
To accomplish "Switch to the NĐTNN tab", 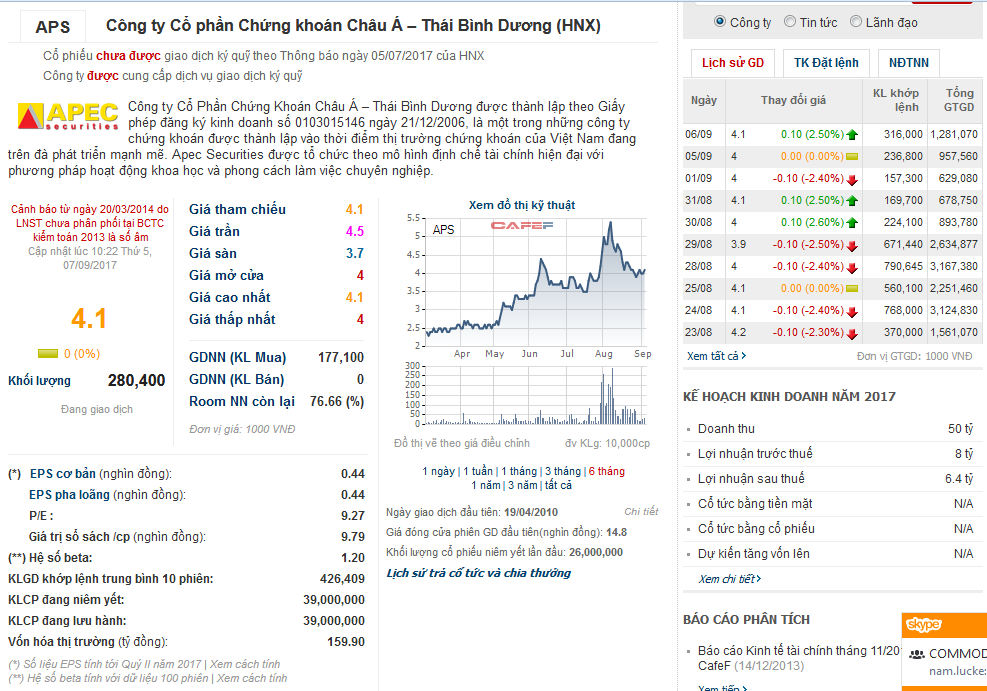I will click(908, 63).
